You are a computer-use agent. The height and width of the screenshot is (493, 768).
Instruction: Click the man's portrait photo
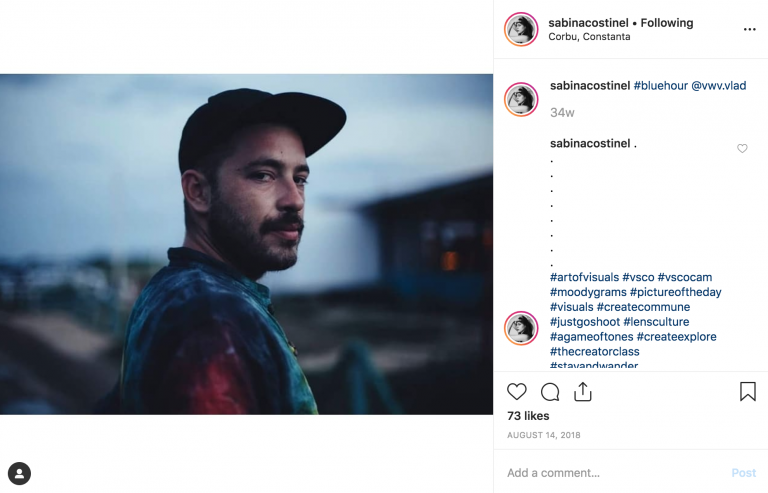[246, 244]
